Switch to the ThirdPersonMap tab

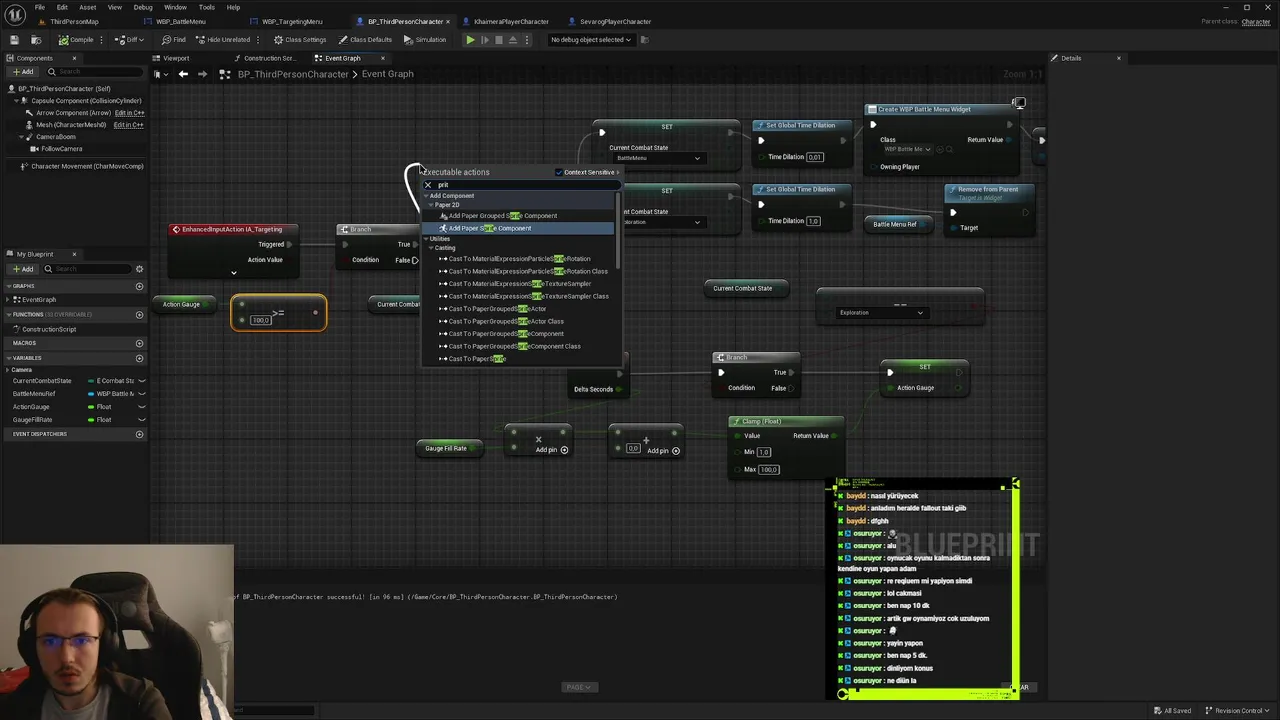[72, 21]
